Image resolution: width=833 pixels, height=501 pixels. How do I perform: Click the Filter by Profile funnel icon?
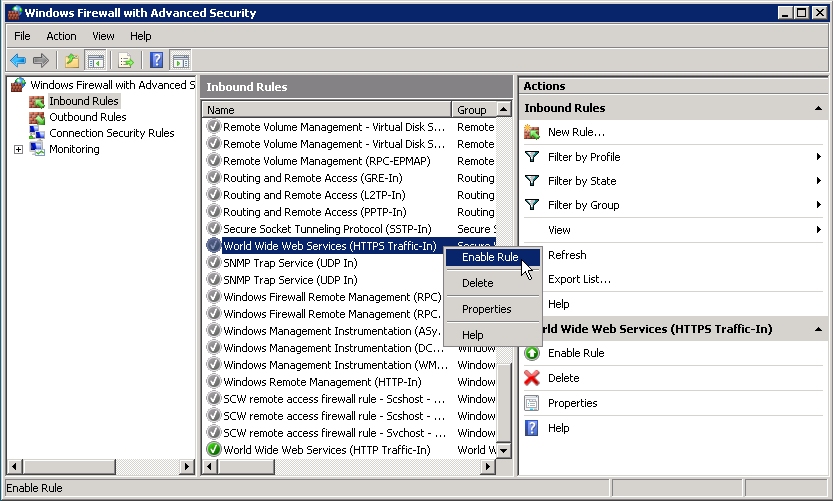tap(532, 157)
